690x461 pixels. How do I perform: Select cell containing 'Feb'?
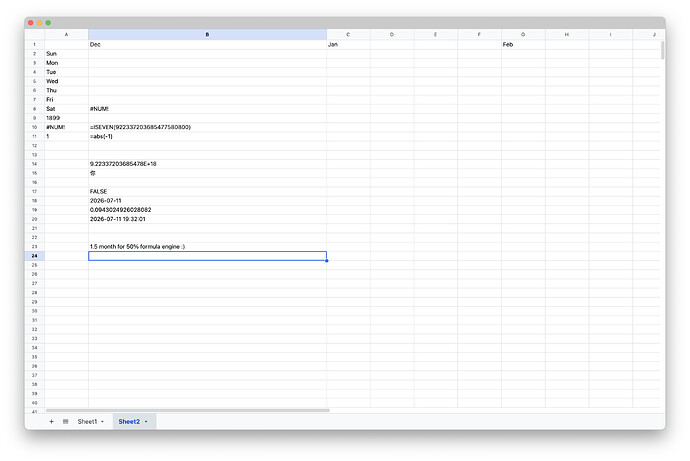click(523, 44)
